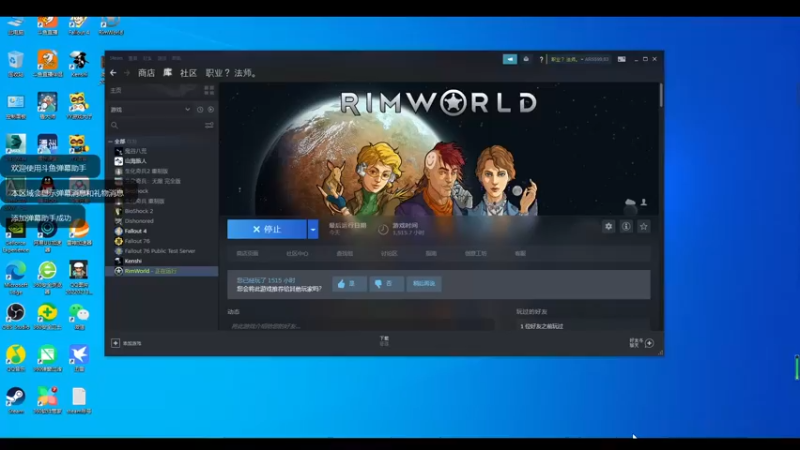Open the 讨论区 tab

(x=389, y=254)
